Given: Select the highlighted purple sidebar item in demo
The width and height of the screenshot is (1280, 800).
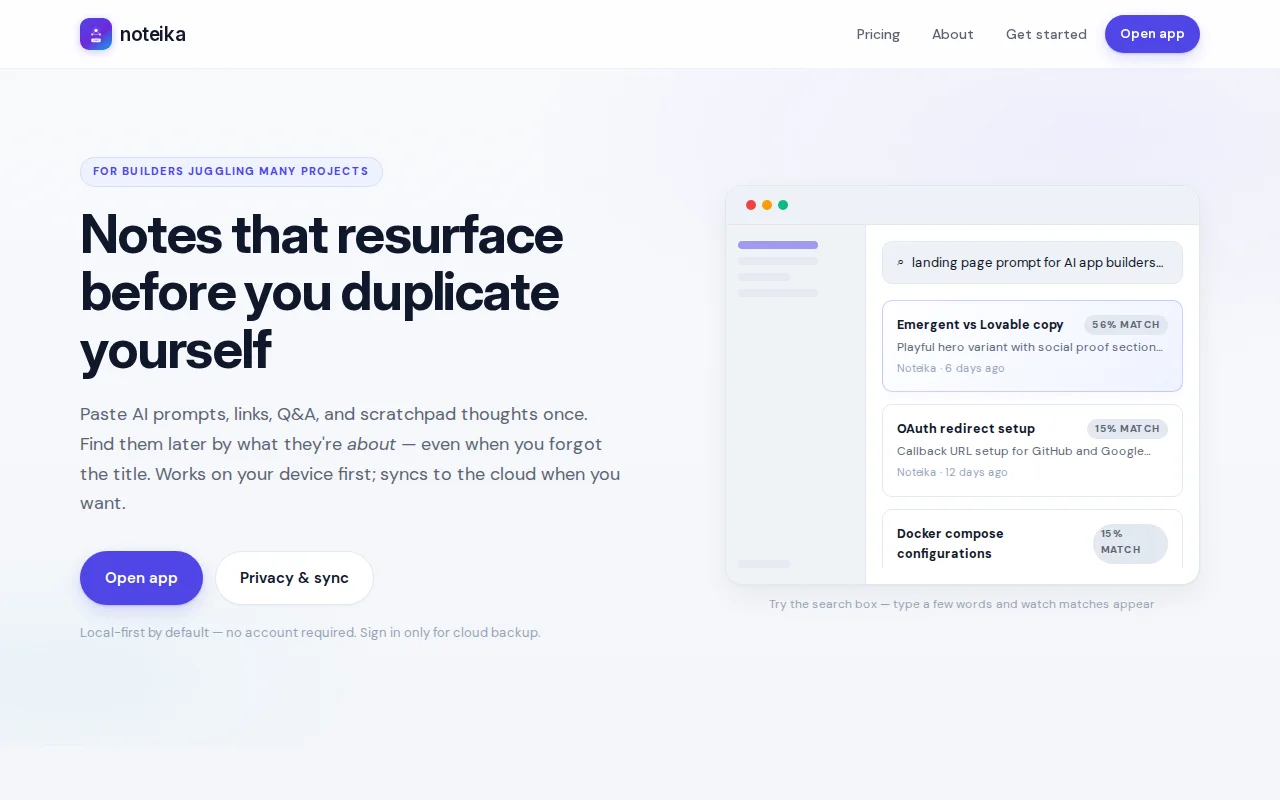Looking at the screenshot, I should click(x=778, y=245).
